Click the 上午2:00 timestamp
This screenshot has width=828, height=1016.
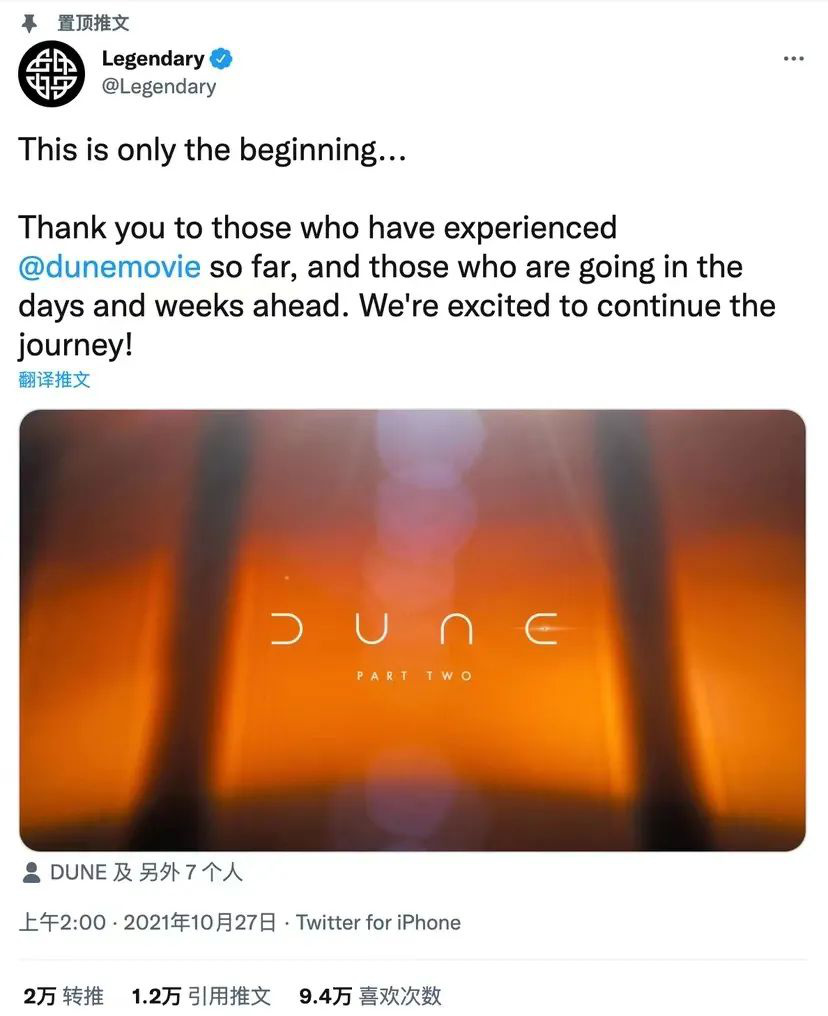click(62, 922)
